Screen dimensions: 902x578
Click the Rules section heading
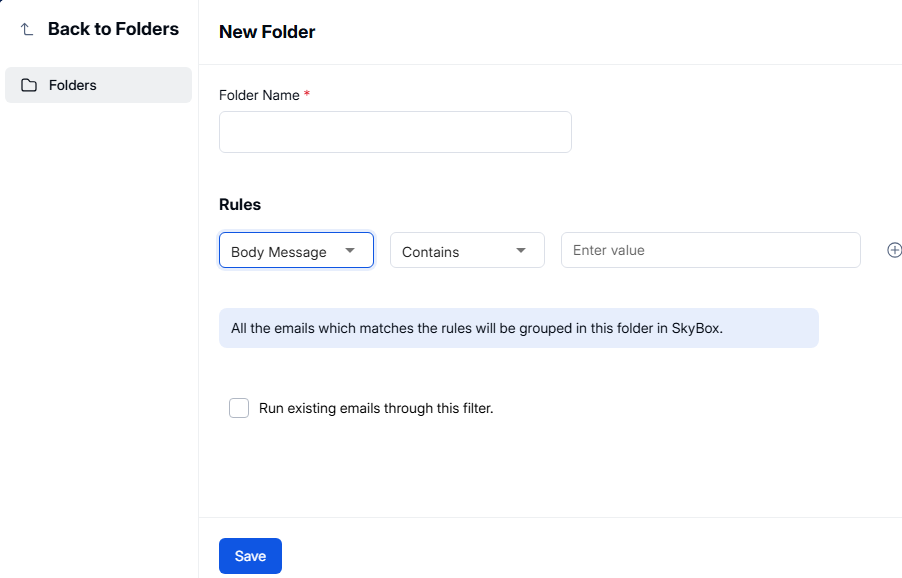click(240, 204)
